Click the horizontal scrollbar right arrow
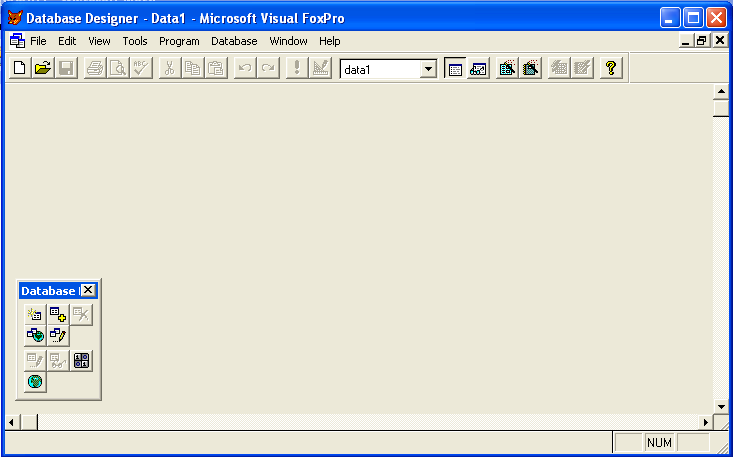The width and height of the screenshot is (733, 457). coord(706,423)
